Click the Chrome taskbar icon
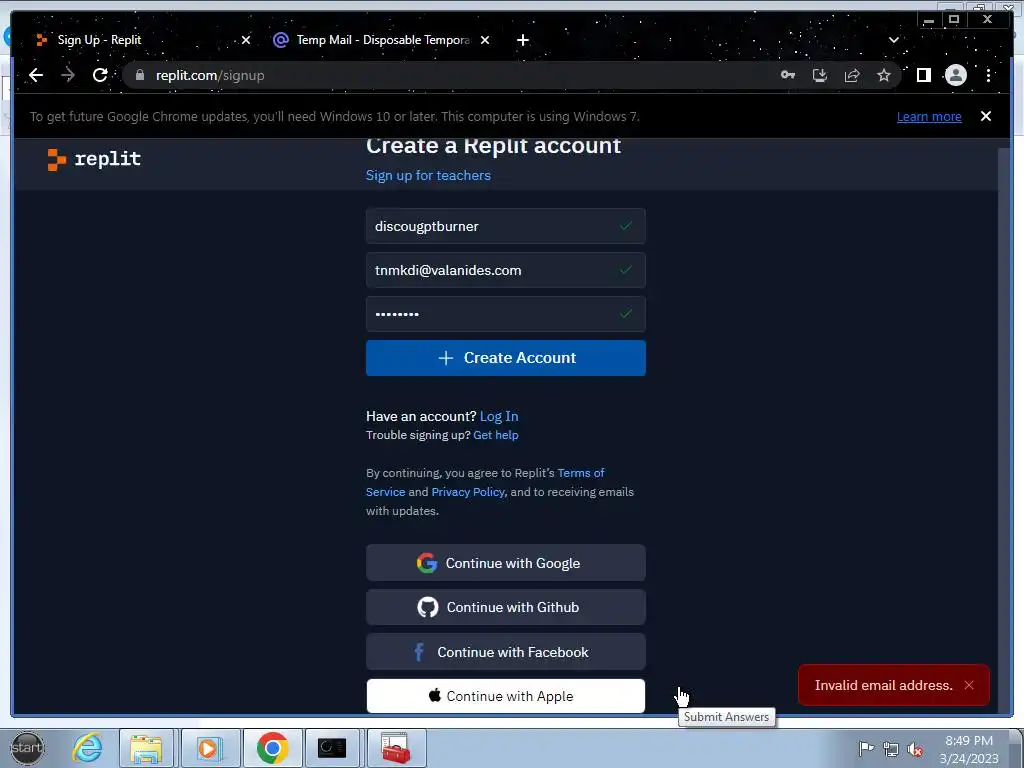This screenshot has width=1024, height=768. click(x=272, y=748)
